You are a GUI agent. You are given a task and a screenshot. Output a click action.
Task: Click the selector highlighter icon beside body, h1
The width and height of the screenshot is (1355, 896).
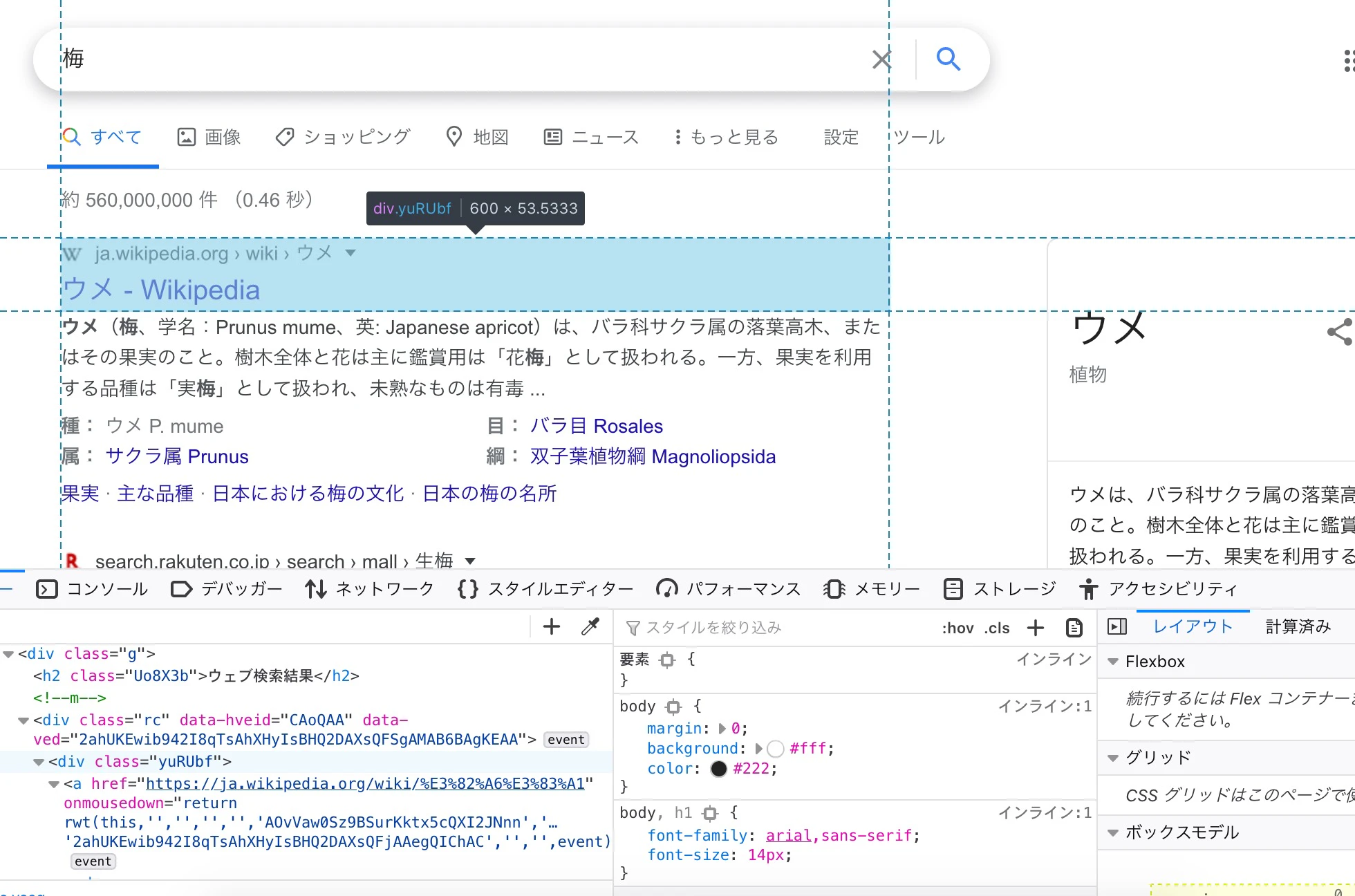pyautogui.click(x=710, y=813)
